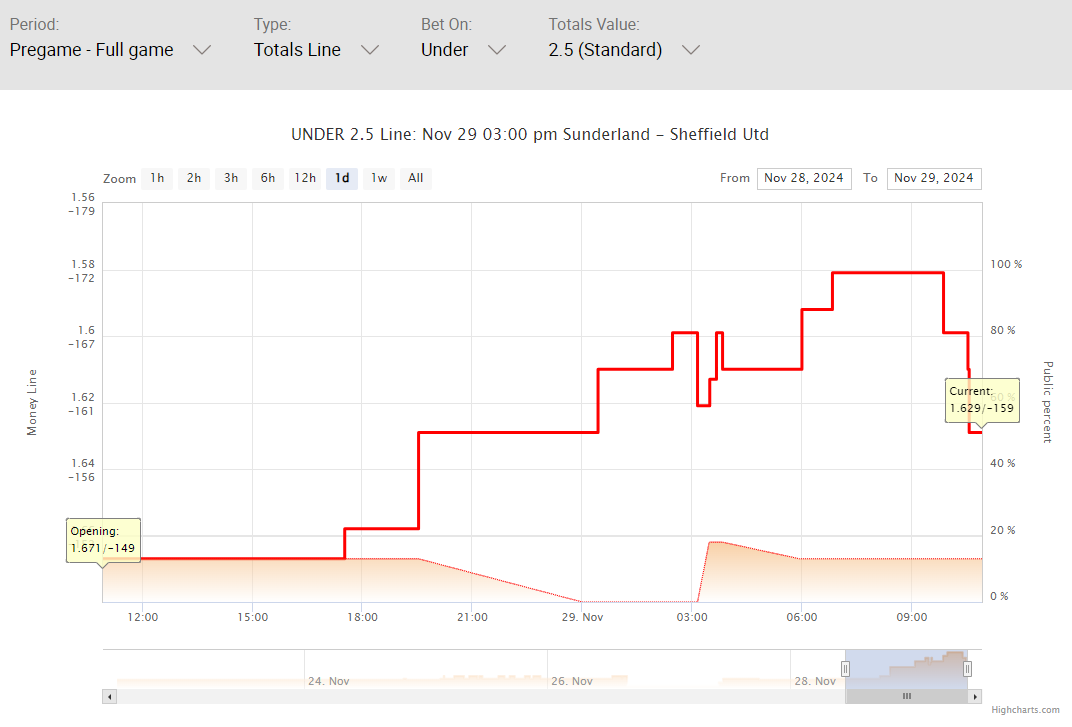The image size is (1072, 727).
Task: Set chart zoom to 1w
Action: [x=379, y=179]
